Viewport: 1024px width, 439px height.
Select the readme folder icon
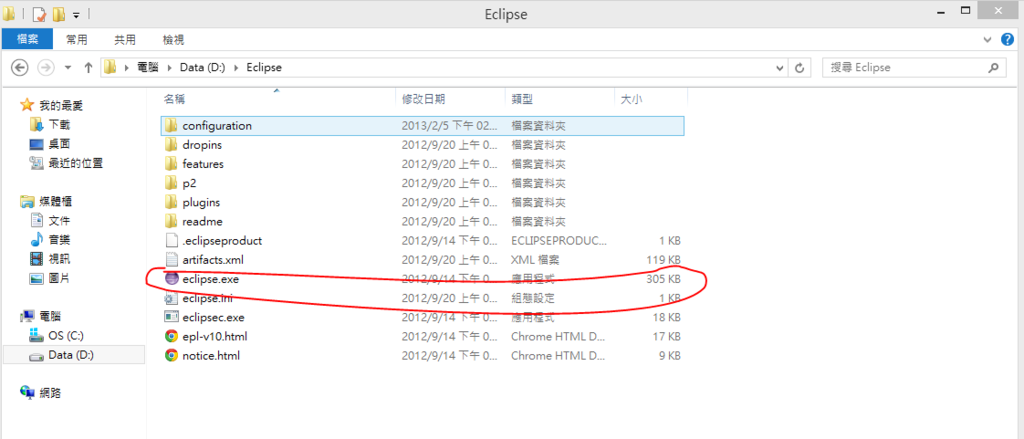[x=171, y=221]
